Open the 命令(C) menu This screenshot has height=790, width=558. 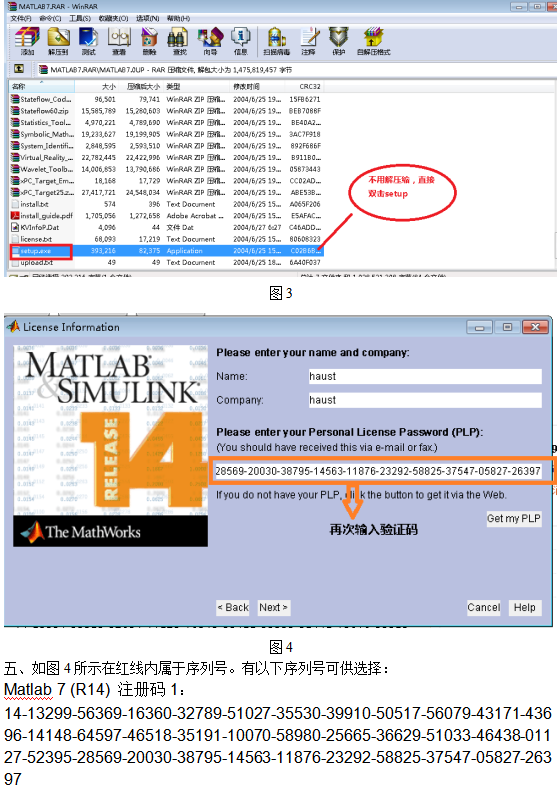[50, 19]
